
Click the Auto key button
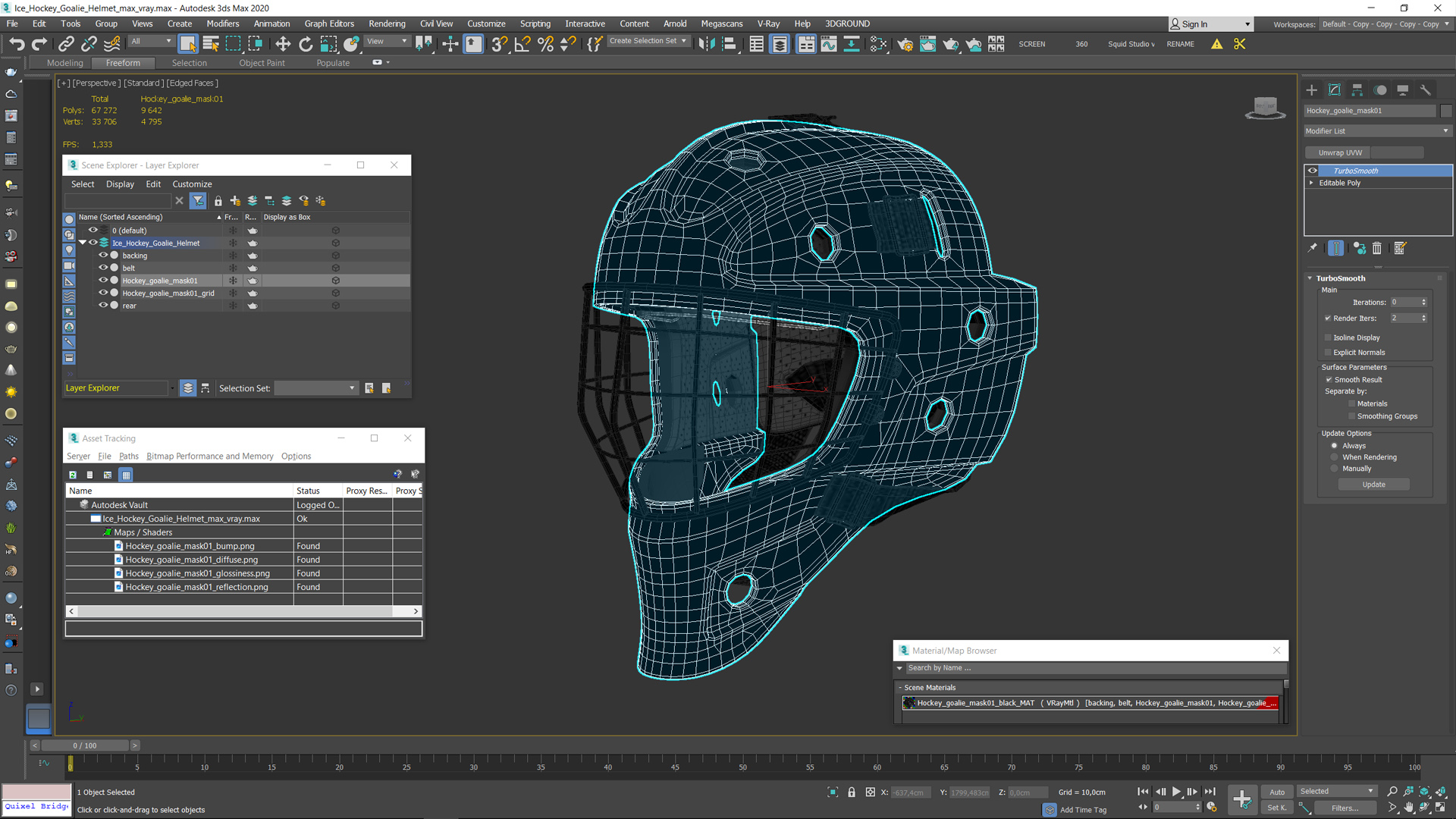[1277, 792]
